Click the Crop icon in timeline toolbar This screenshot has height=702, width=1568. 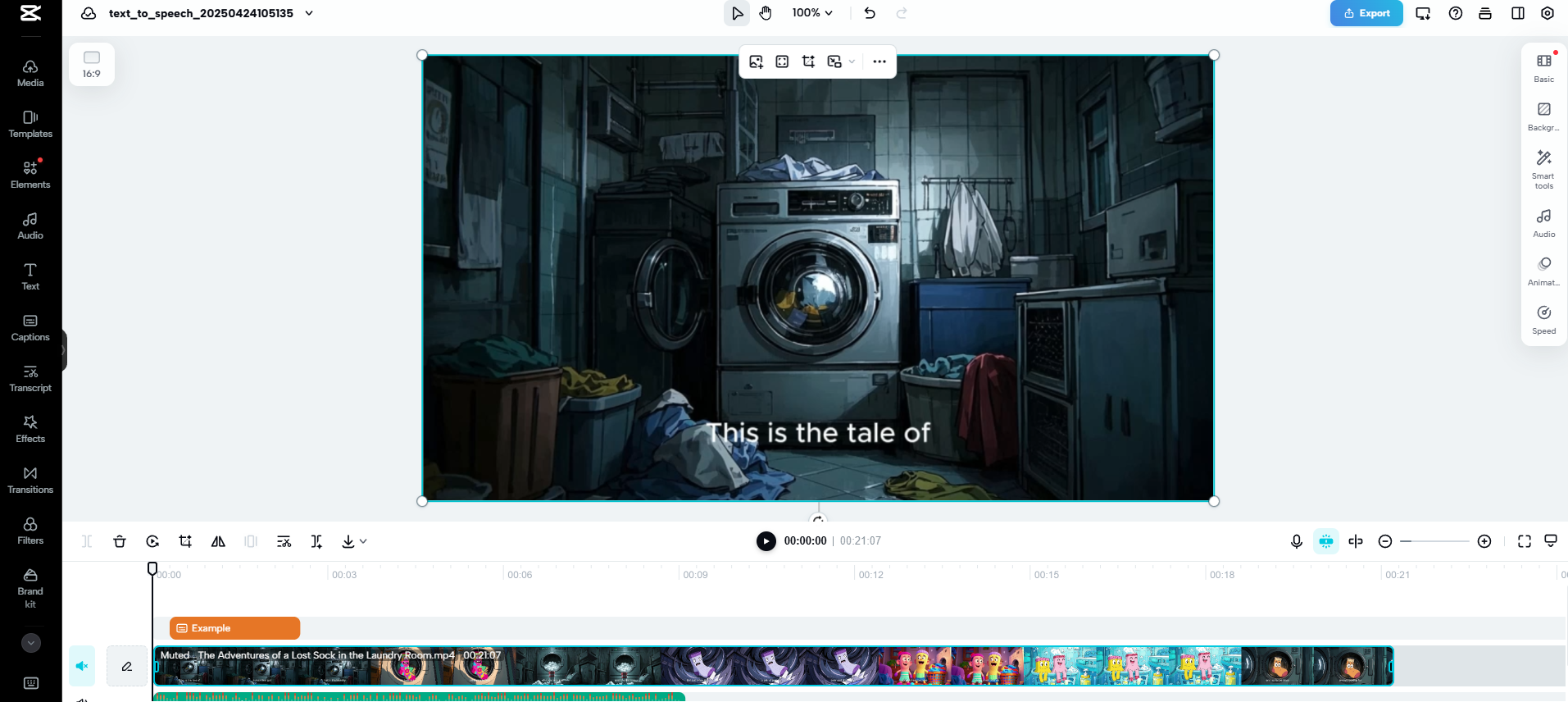pos(185,541)
